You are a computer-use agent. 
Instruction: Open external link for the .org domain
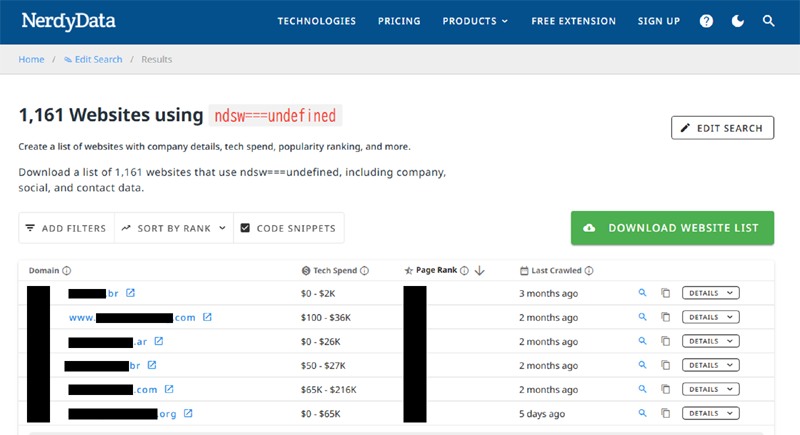[x=188, y=413]
